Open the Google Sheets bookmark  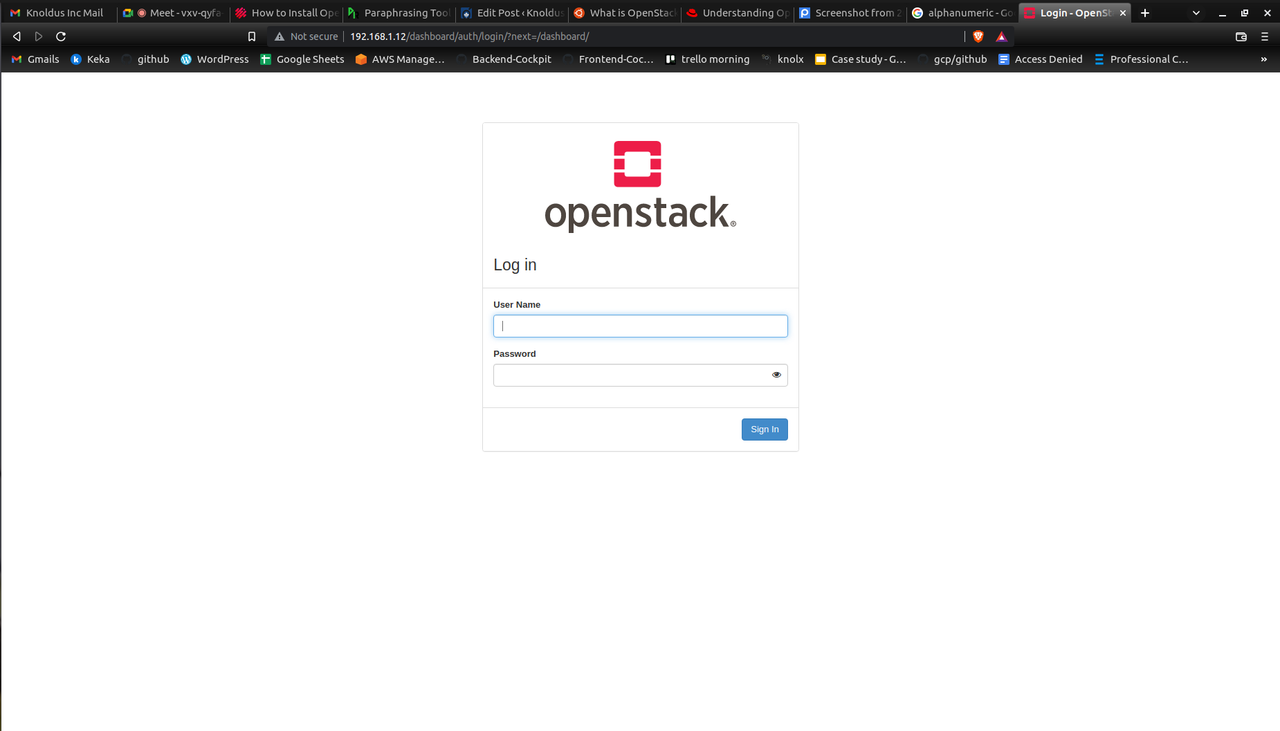pyautogui.click(x=302, y=59)
